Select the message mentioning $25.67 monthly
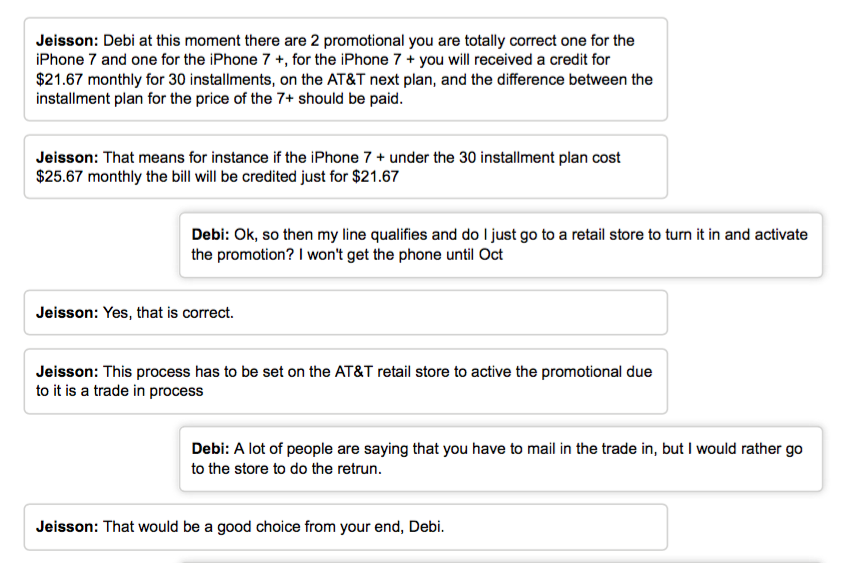This screenshot has height=563, width=846. tap(346, 167)
